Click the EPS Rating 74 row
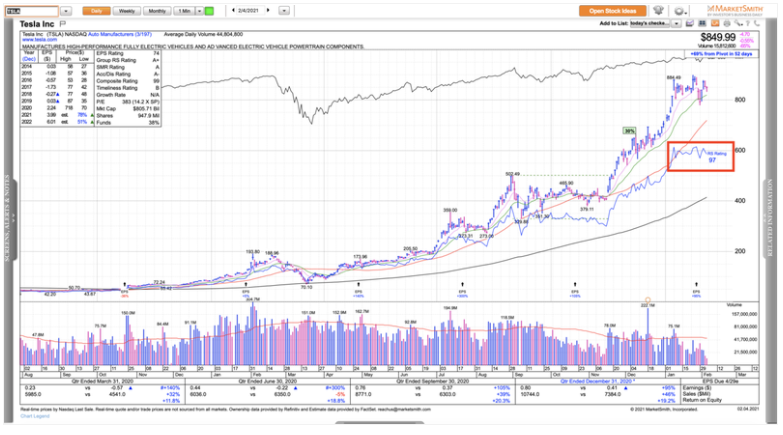This screenshot has height=435, width=783. tap(128, 53)
